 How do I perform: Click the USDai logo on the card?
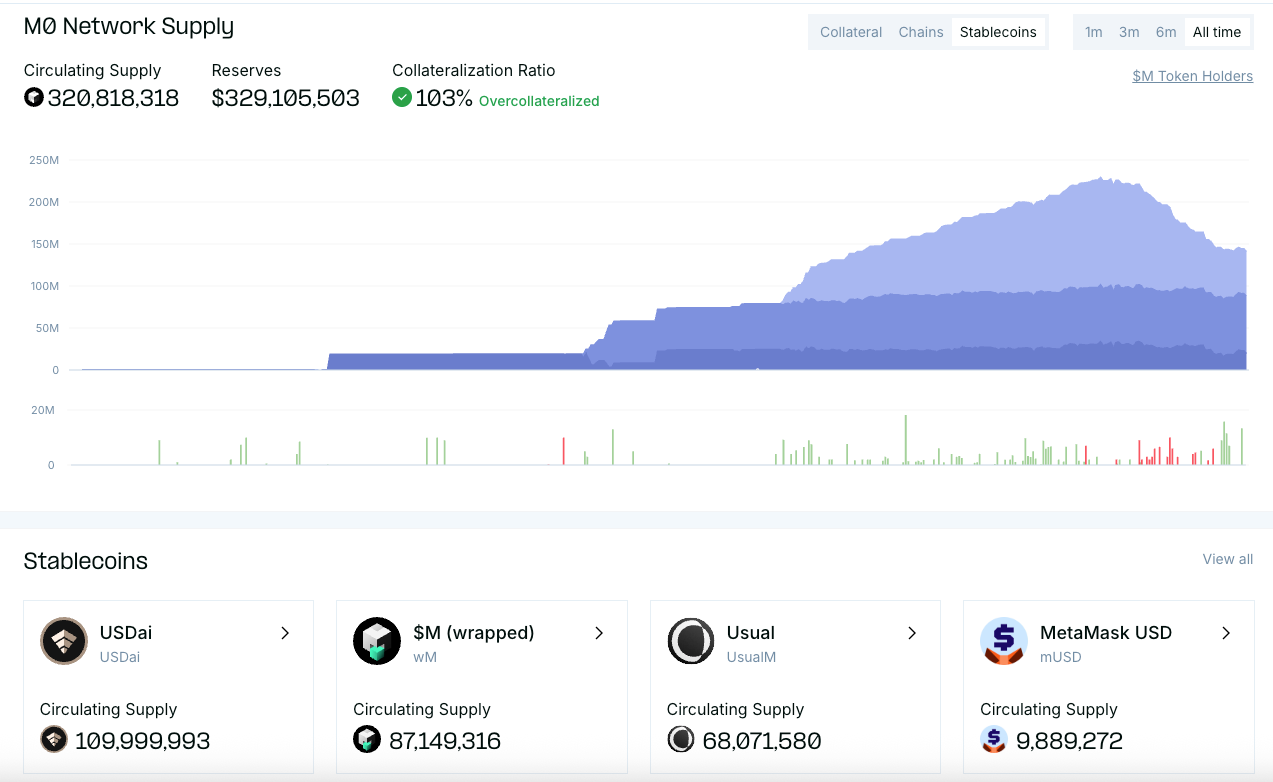[x=64, y=641]
